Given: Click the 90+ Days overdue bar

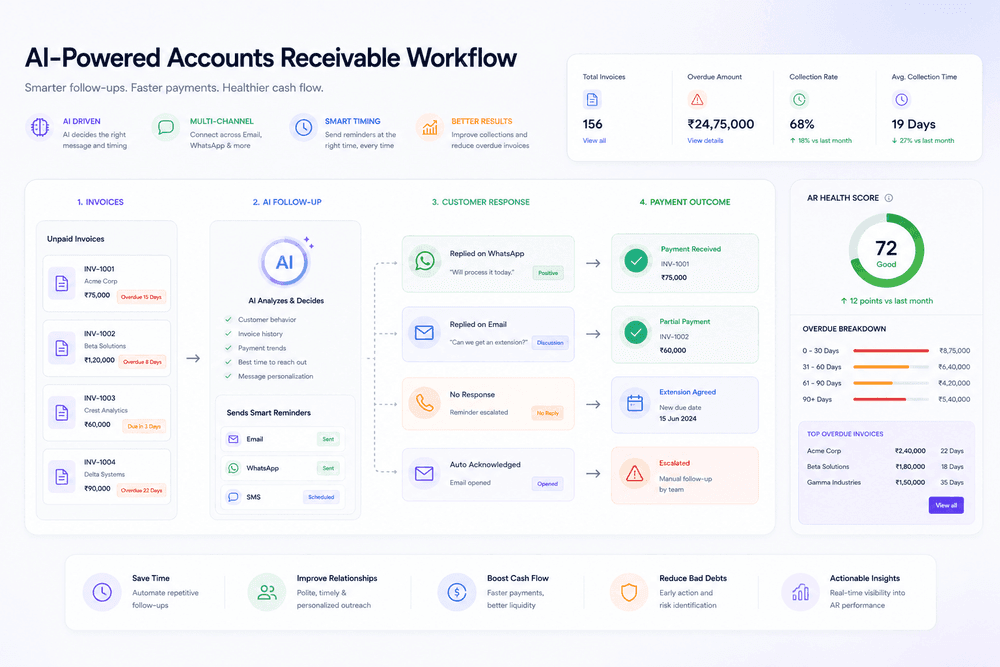Looking at the screenshot, I should click(x=891, y=400).
